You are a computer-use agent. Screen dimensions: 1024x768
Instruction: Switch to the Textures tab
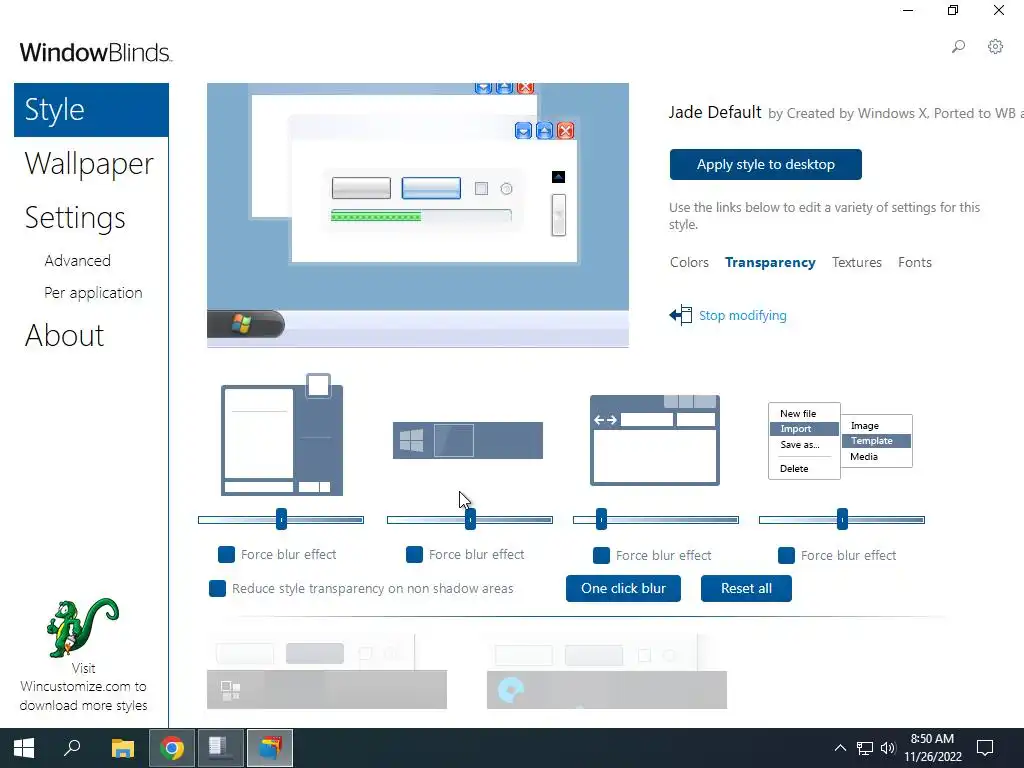pos(857,263)
